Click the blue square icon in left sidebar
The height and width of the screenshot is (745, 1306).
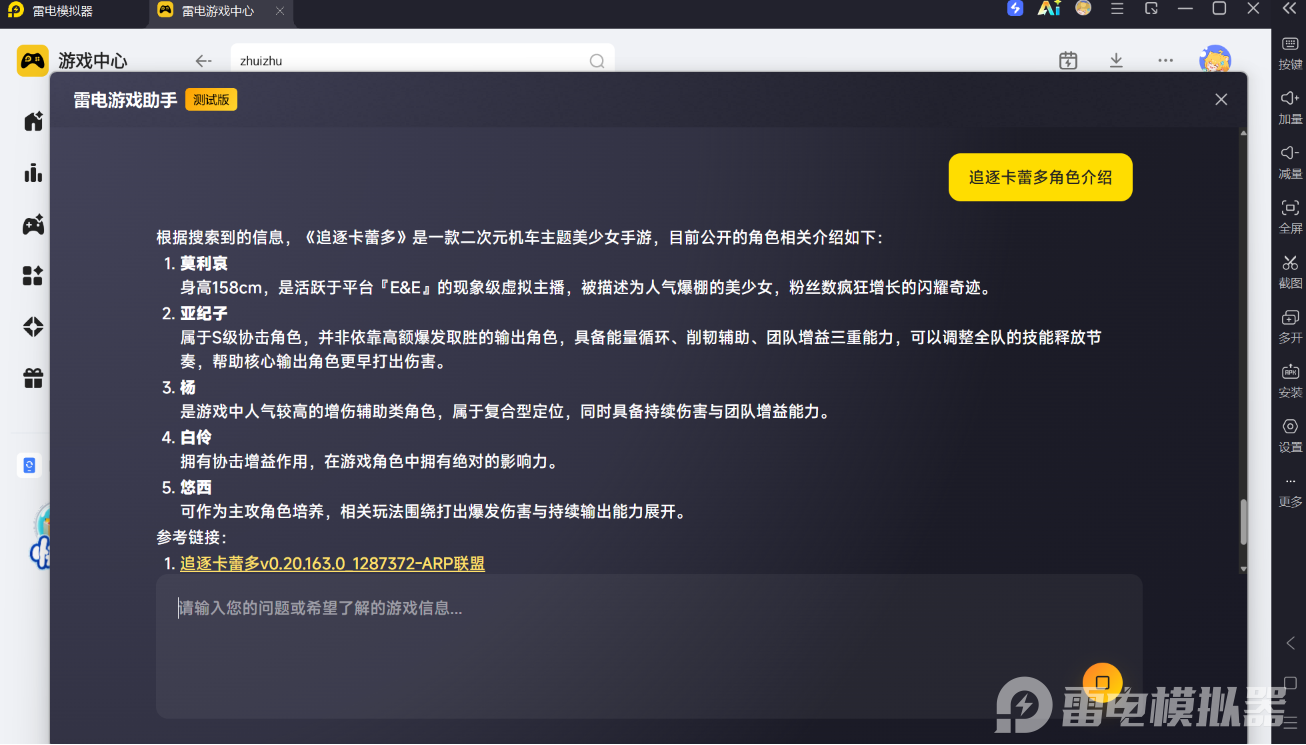pyautogui.click(x=29, y=465)
